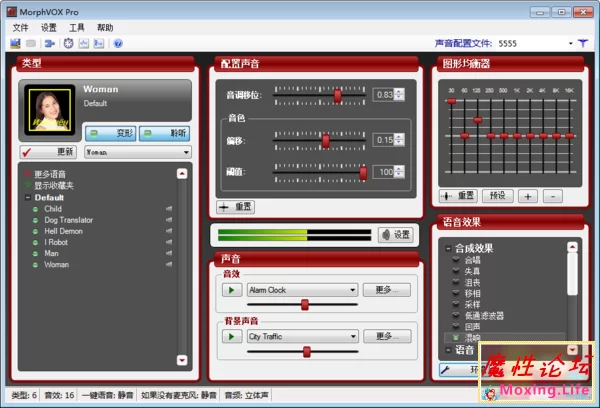Enable the 低通滤波器 low-pass filter effect
The height and width of the screenshot is (408, 600).
click(x=456, y=315)
